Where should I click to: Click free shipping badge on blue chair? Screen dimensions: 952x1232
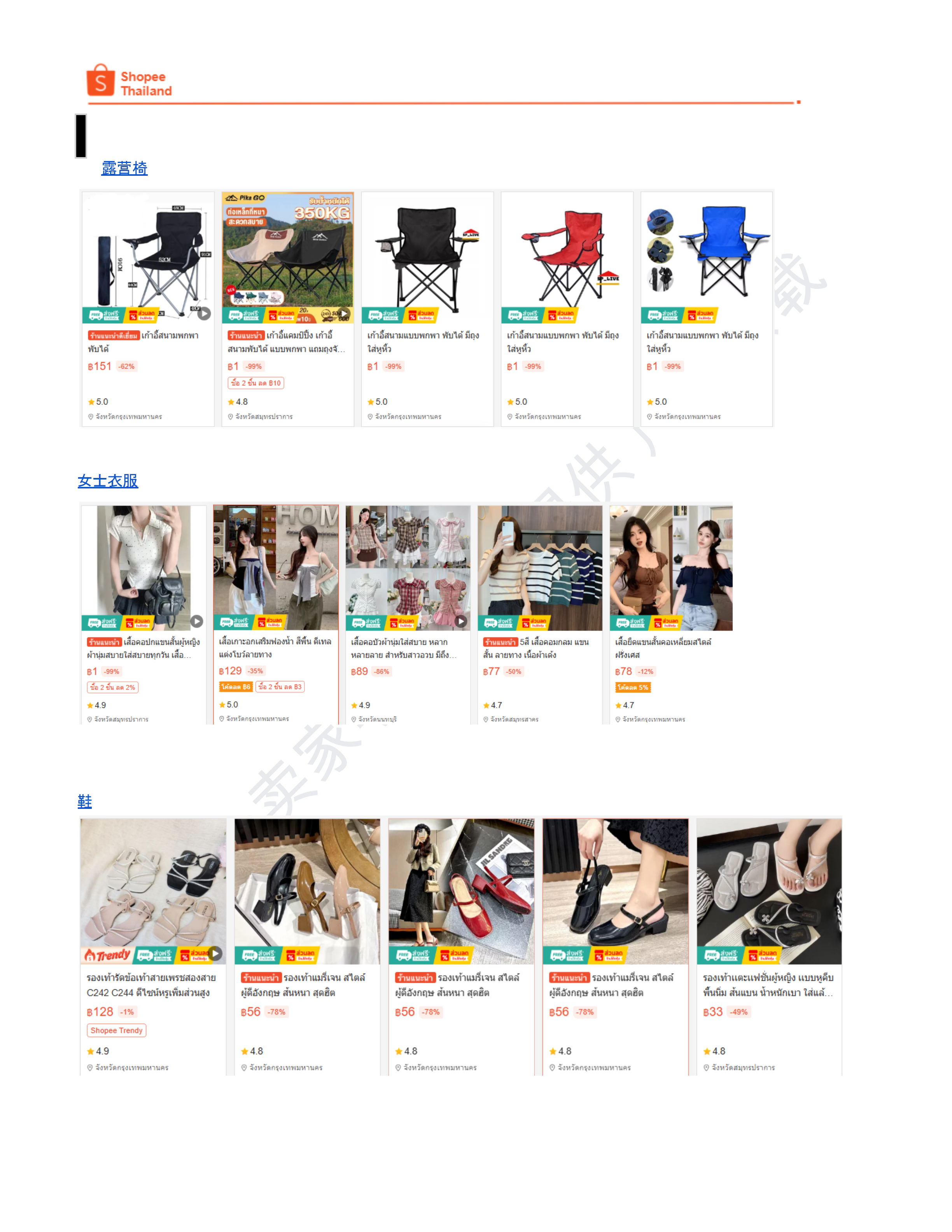tap(662, 315)
